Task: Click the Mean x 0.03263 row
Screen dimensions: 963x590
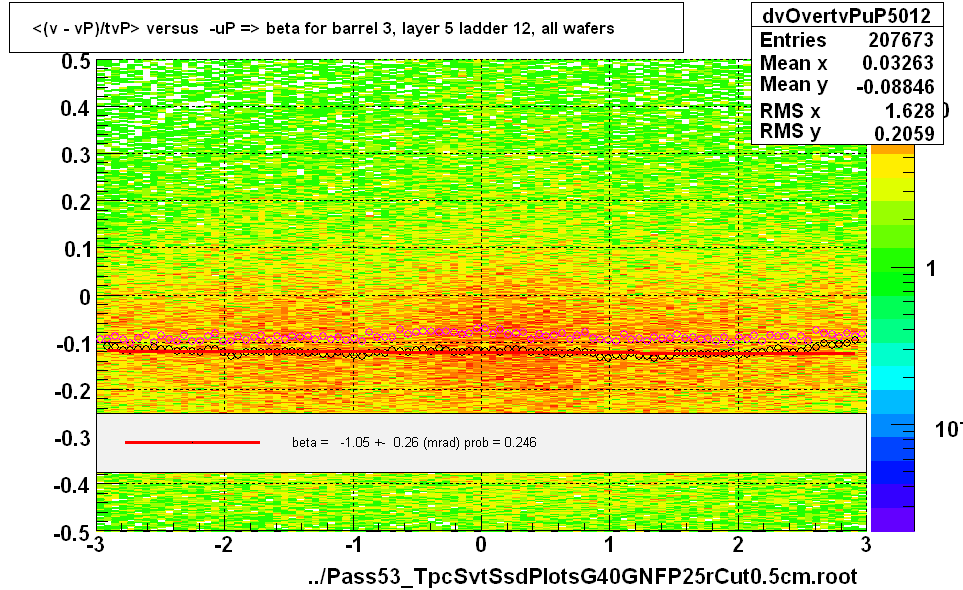Action: pyautogui.click(x=846, y=63)
